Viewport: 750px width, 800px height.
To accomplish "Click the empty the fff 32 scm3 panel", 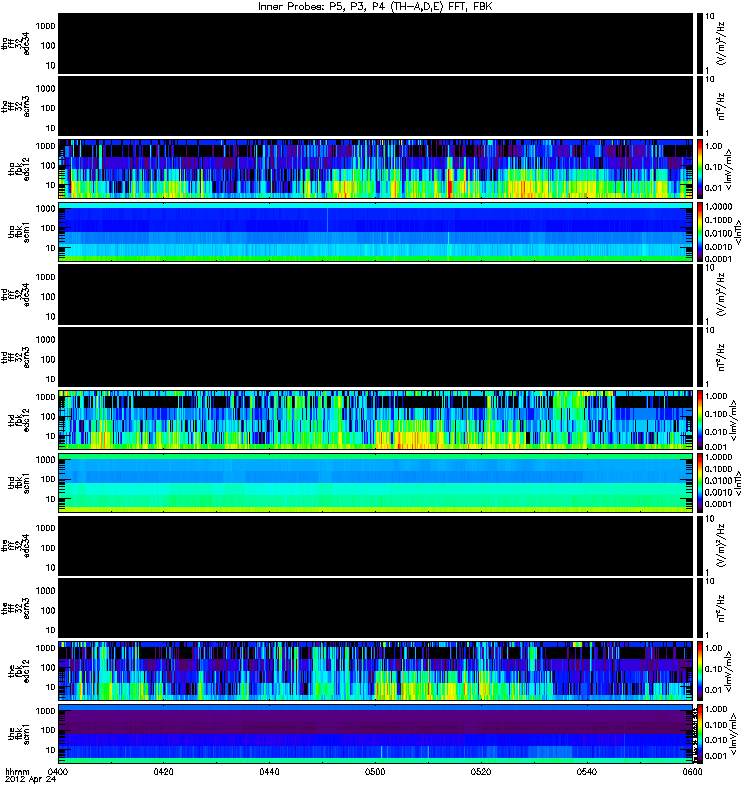I will click(376, 608).
